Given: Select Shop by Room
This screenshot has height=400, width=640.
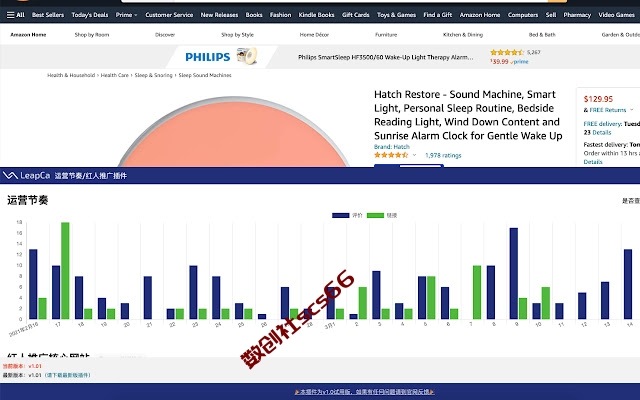Looking at the screenshot, I should [92, 35].
